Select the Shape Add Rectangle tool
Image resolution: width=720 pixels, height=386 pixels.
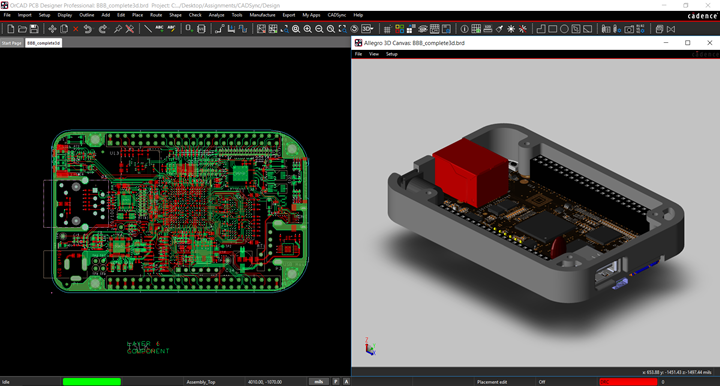552,29
